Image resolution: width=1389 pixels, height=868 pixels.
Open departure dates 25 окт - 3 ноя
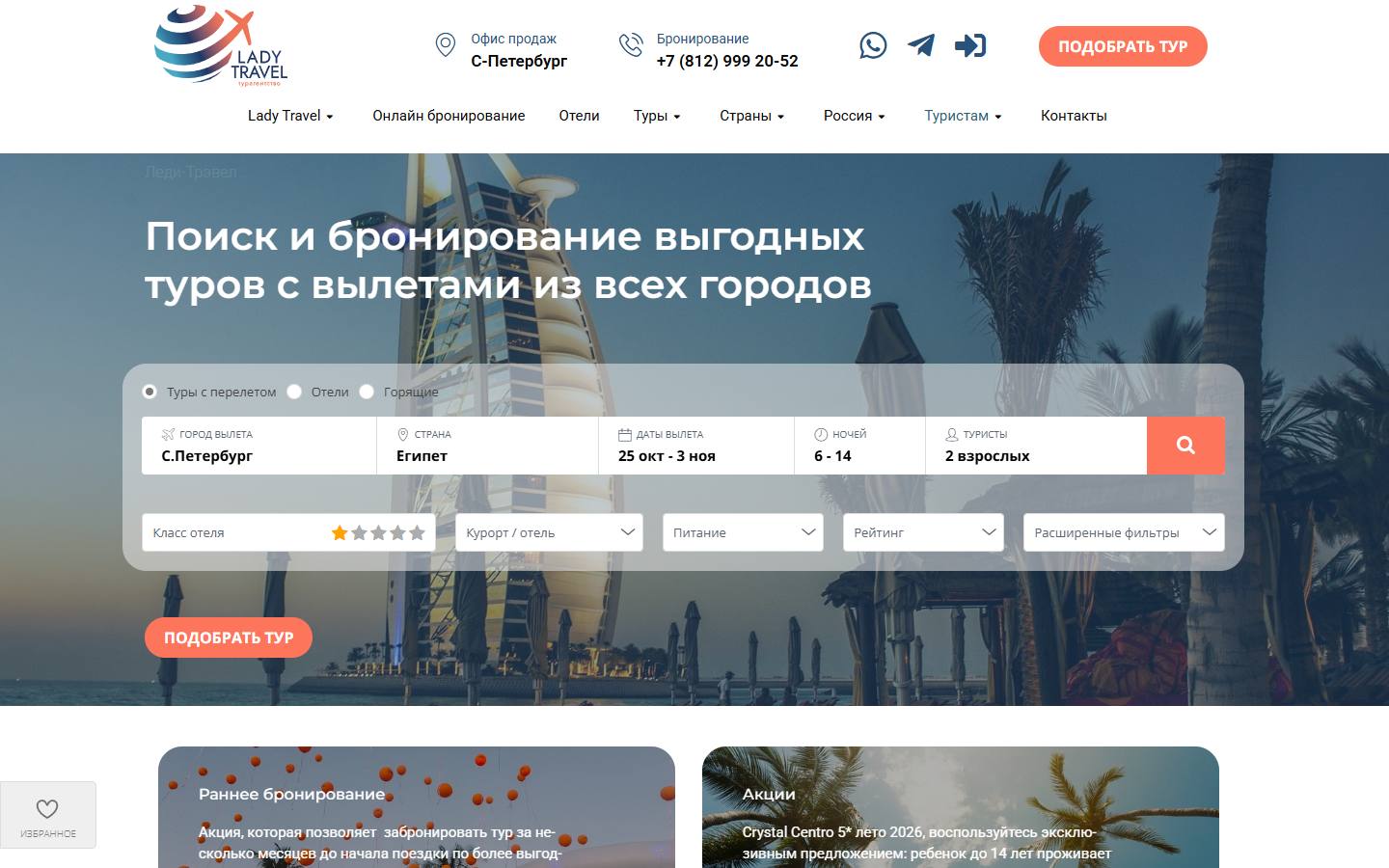[696, 446]
